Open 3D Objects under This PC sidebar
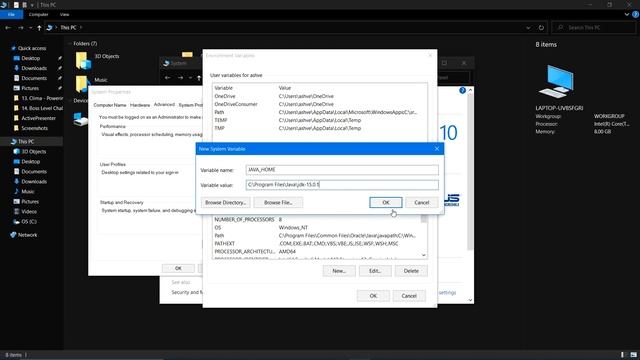 point(33,152)
